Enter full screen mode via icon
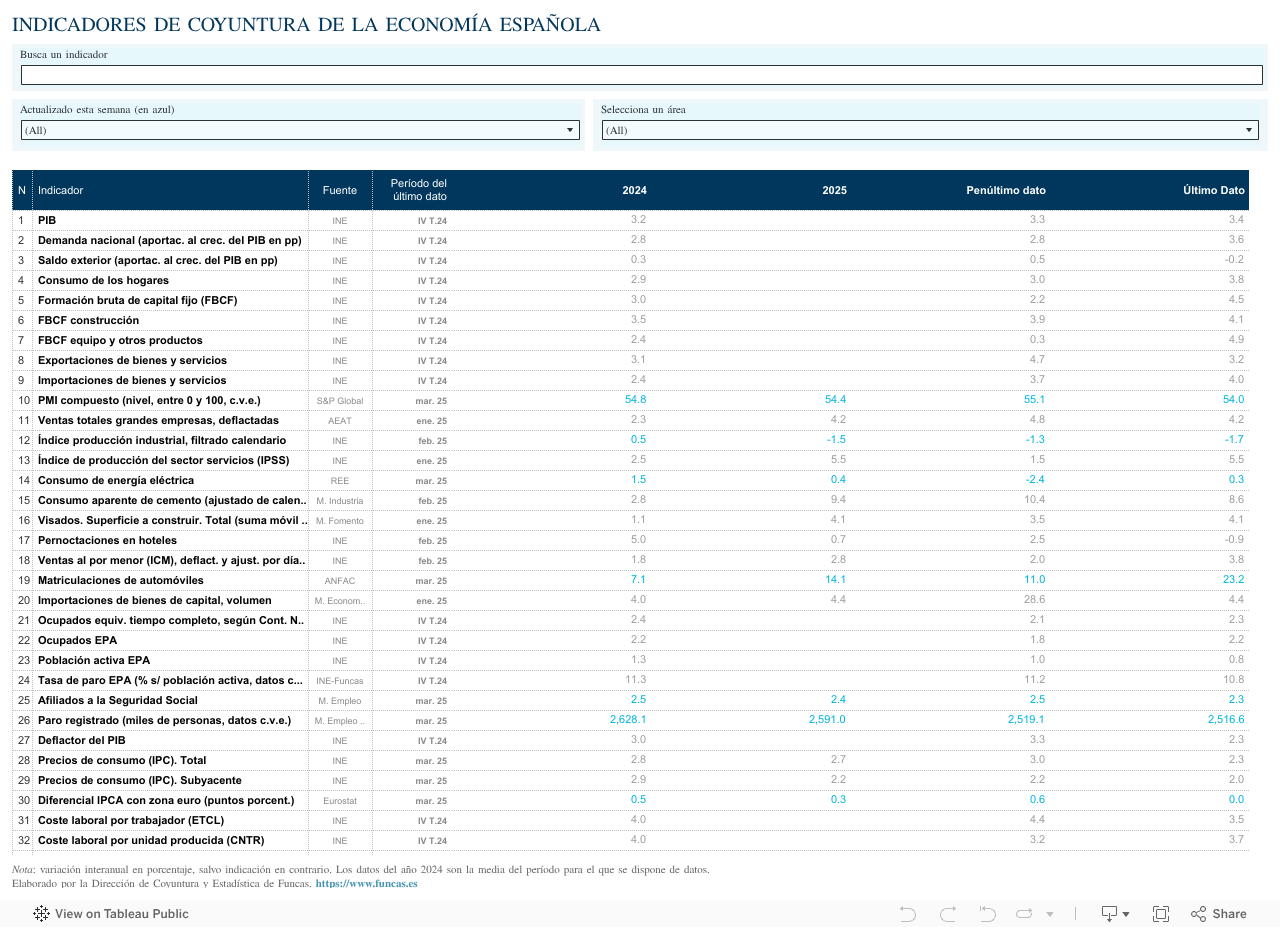1280x927 pixels. coord(1161,913)
